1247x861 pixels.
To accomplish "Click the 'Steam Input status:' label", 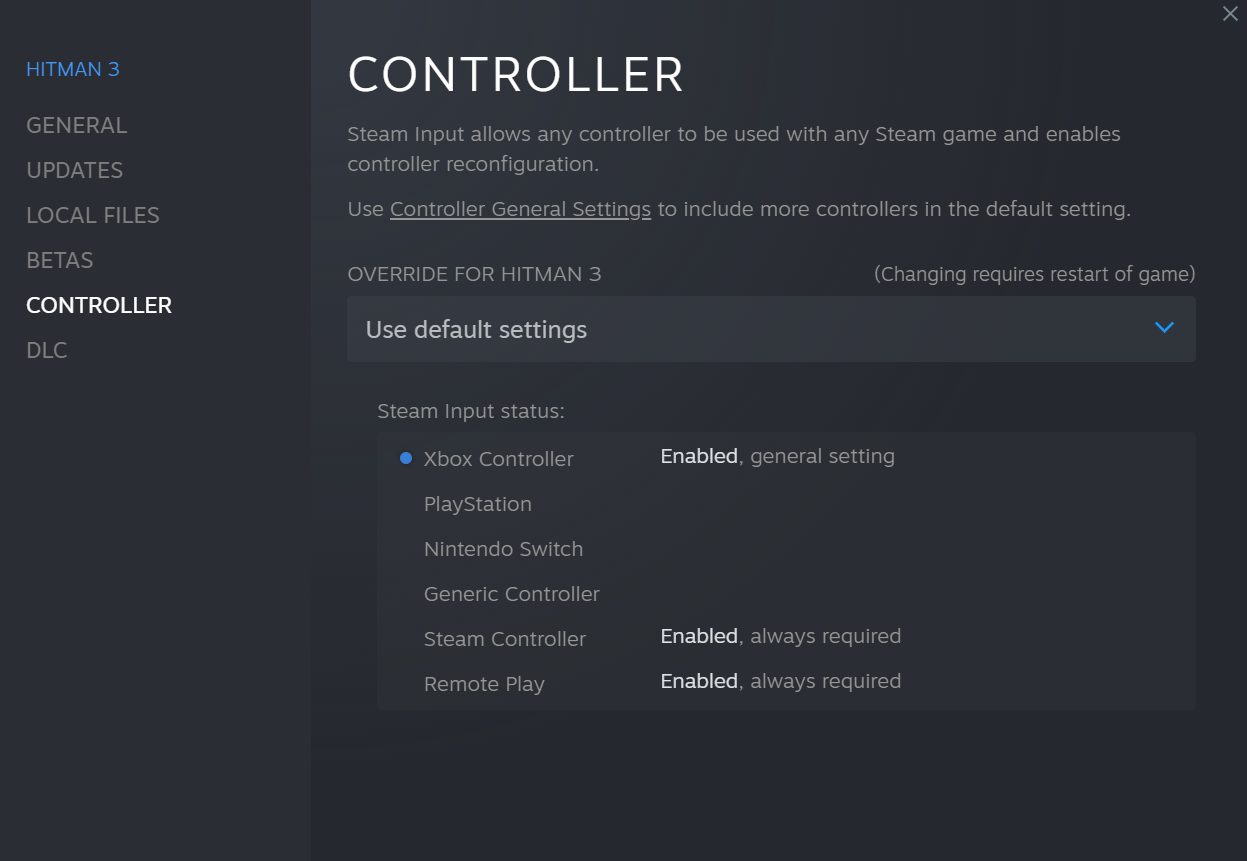I will click(x=471, y=411).
